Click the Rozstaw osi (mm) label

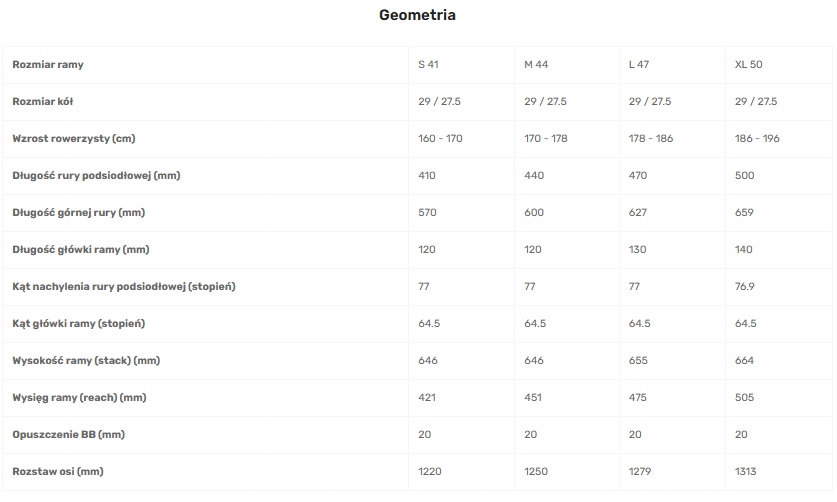(59, 472)
